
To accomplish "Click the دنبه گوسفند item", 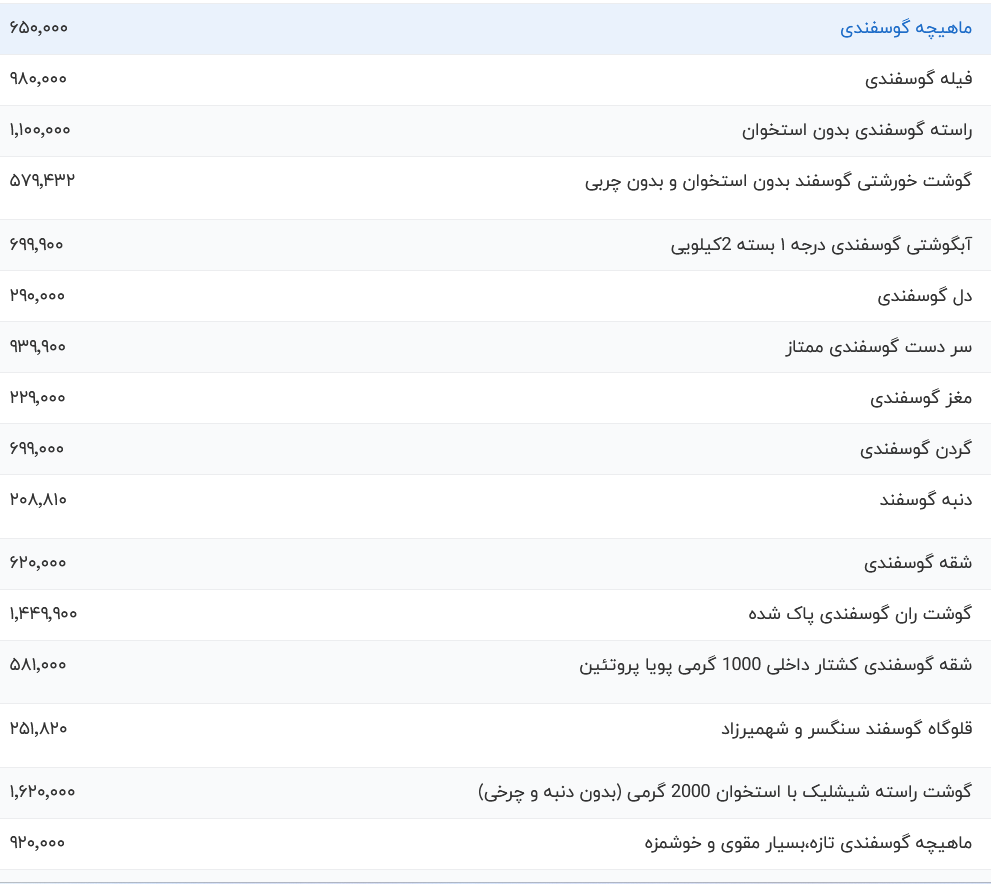I will click(926, 500).
